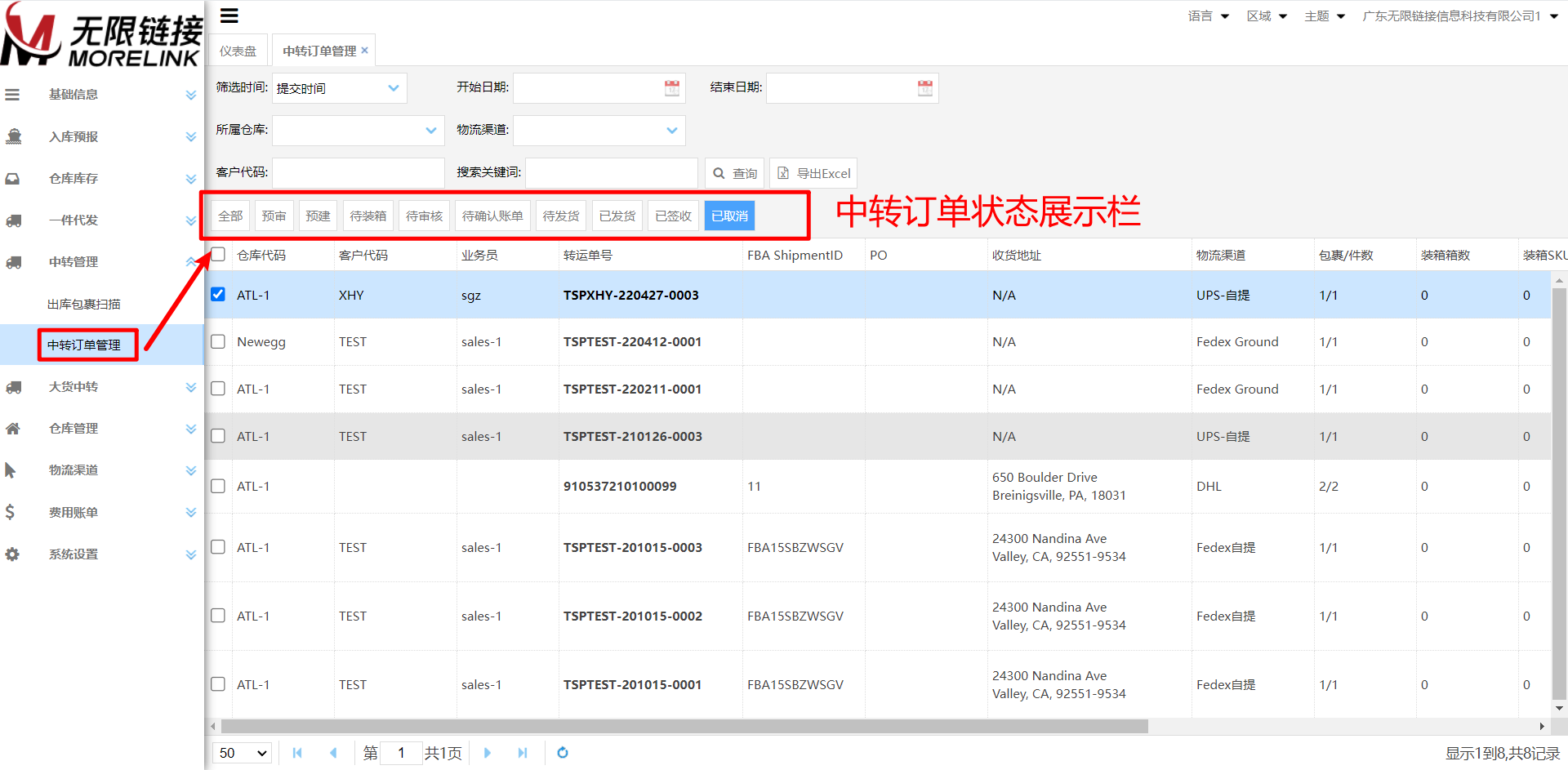Image resolution: width=1568 pixels, height=770 pixels.
Task: Click the horizontal scrollbar under table
Action: [x=684, y=726]
